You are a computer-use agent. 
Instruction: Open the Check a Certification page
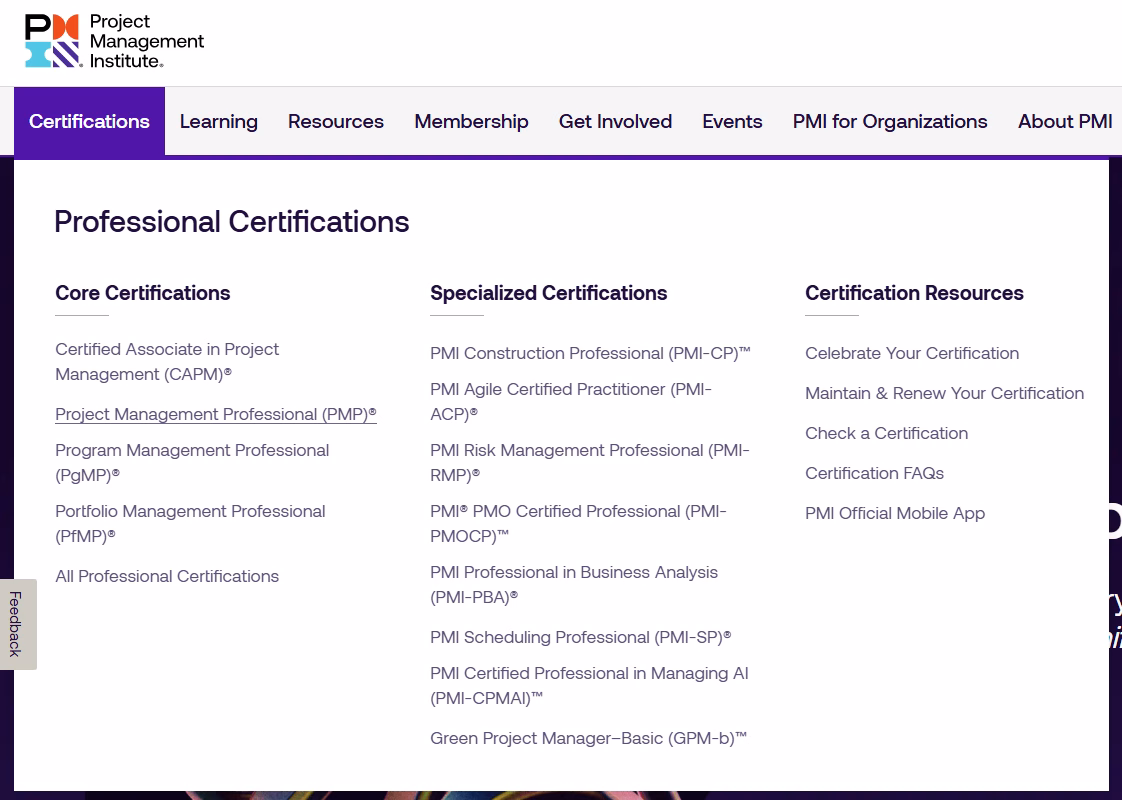pyautogui.click(x=886, y=433)
